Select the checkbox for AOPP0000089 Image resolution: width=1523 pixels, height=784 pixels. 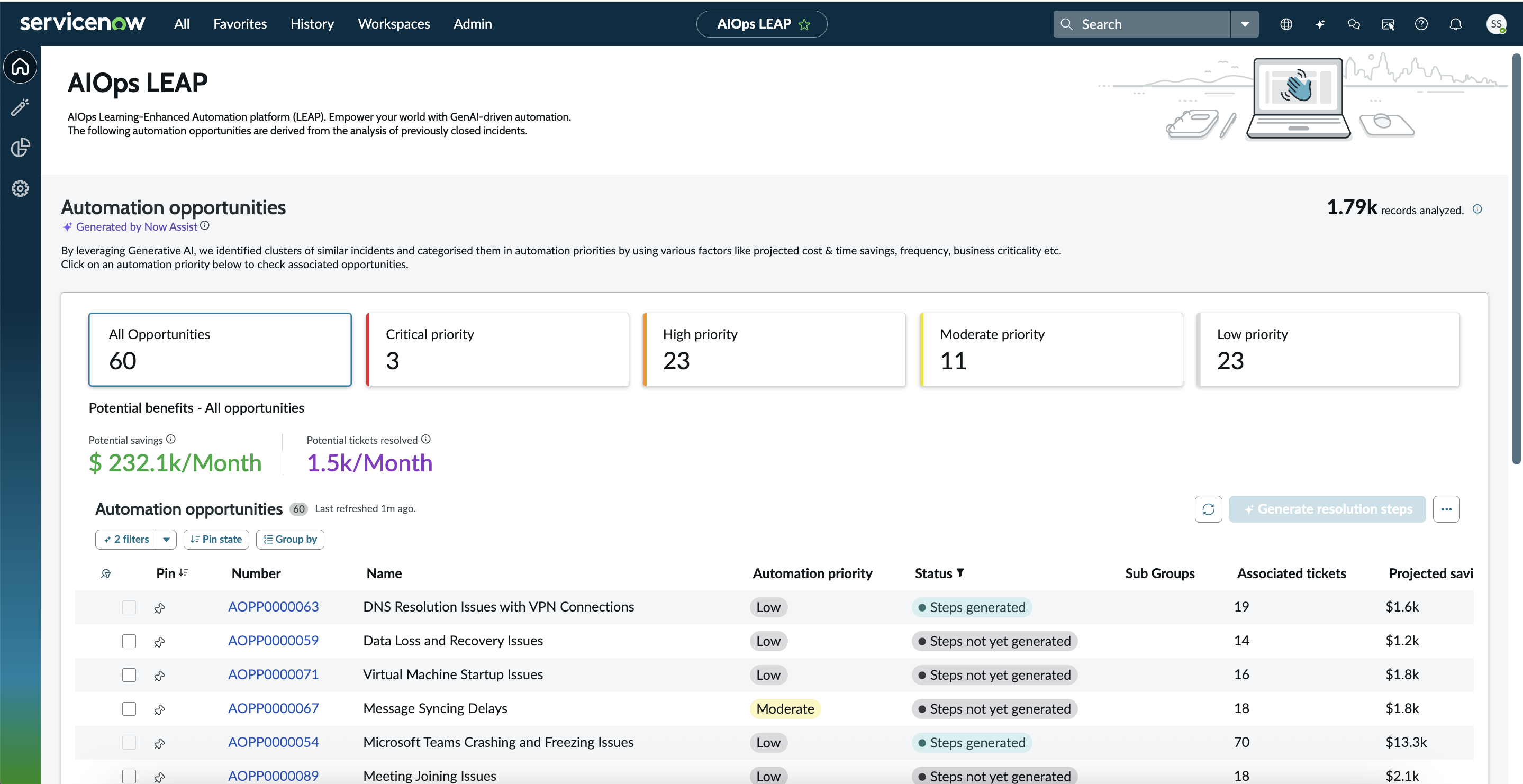point(129,776)
